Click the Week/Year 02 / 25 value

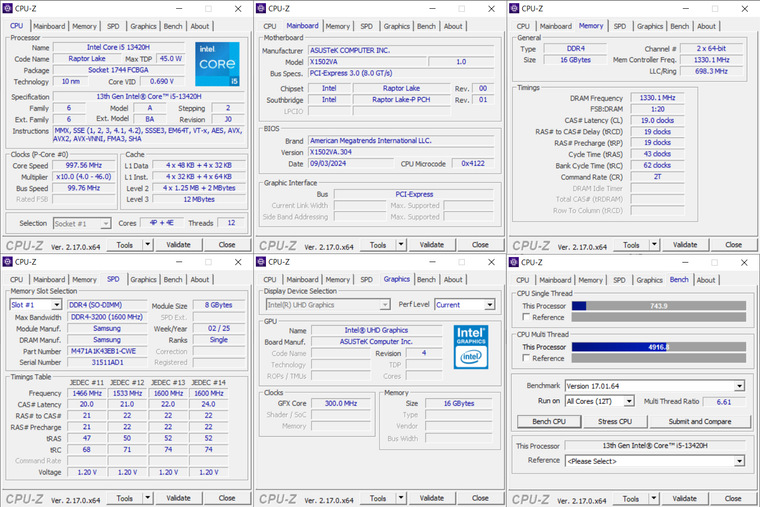point(219,328)
